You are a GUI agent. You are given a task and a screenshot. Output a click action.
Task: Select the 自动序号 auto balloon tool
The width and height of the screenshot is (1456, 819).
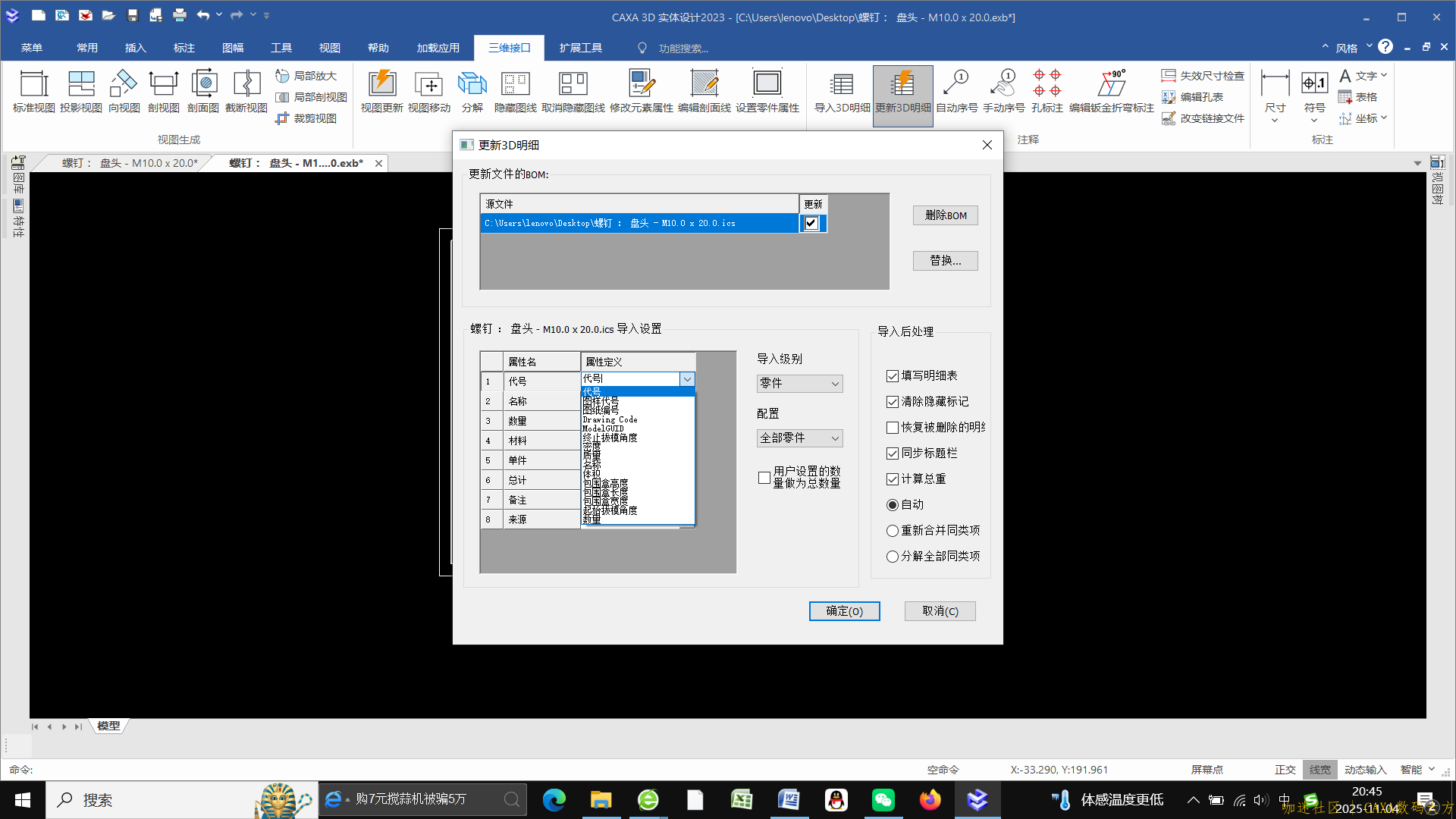[x=956, y=91]
